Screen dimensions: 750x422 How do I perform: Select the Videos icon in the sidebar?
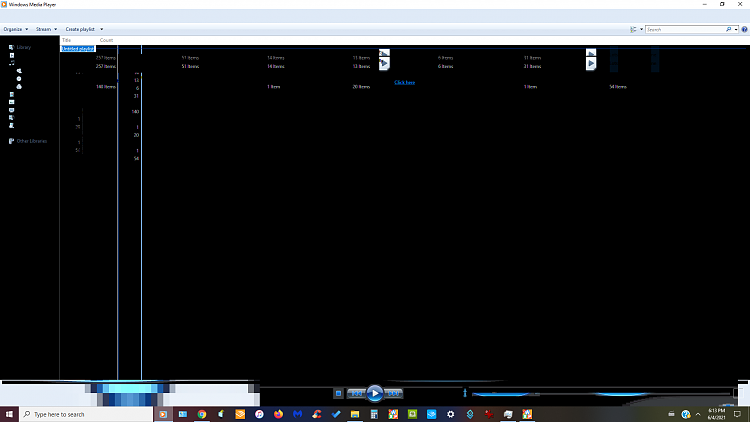tap(12, 94)
